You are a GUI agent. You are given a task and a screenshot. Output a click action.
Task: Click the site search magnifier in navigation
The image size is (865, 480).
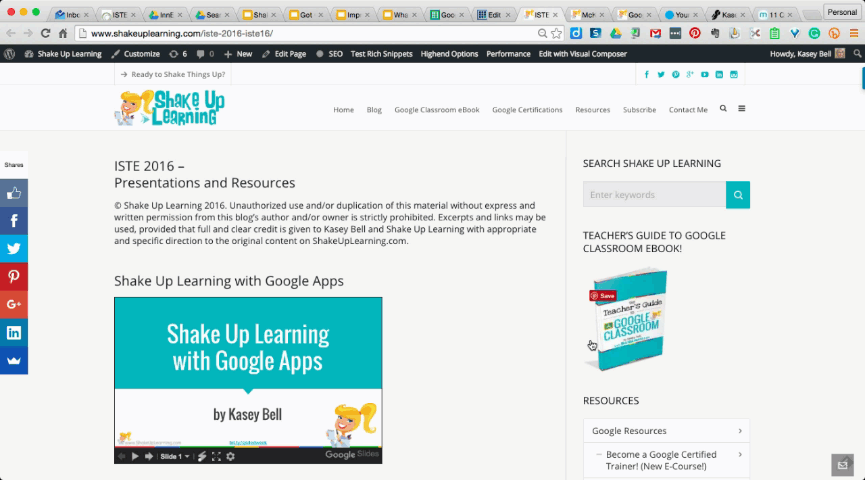pyautogui.click(x=723, y=109)
